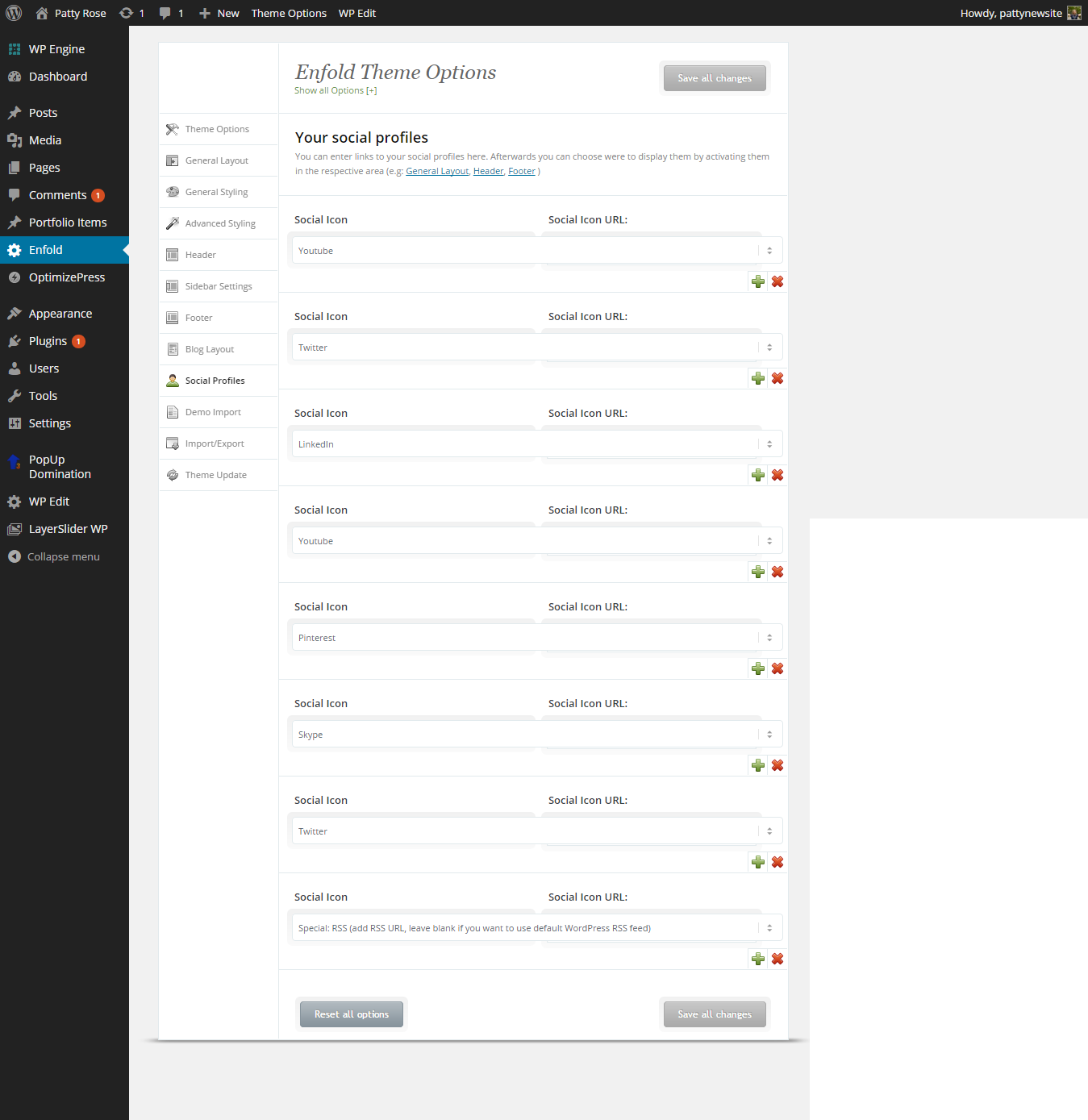Open the Advanced Styling tab
Viewport: 1088px width, 1120px height.
(x=219, y=223)
